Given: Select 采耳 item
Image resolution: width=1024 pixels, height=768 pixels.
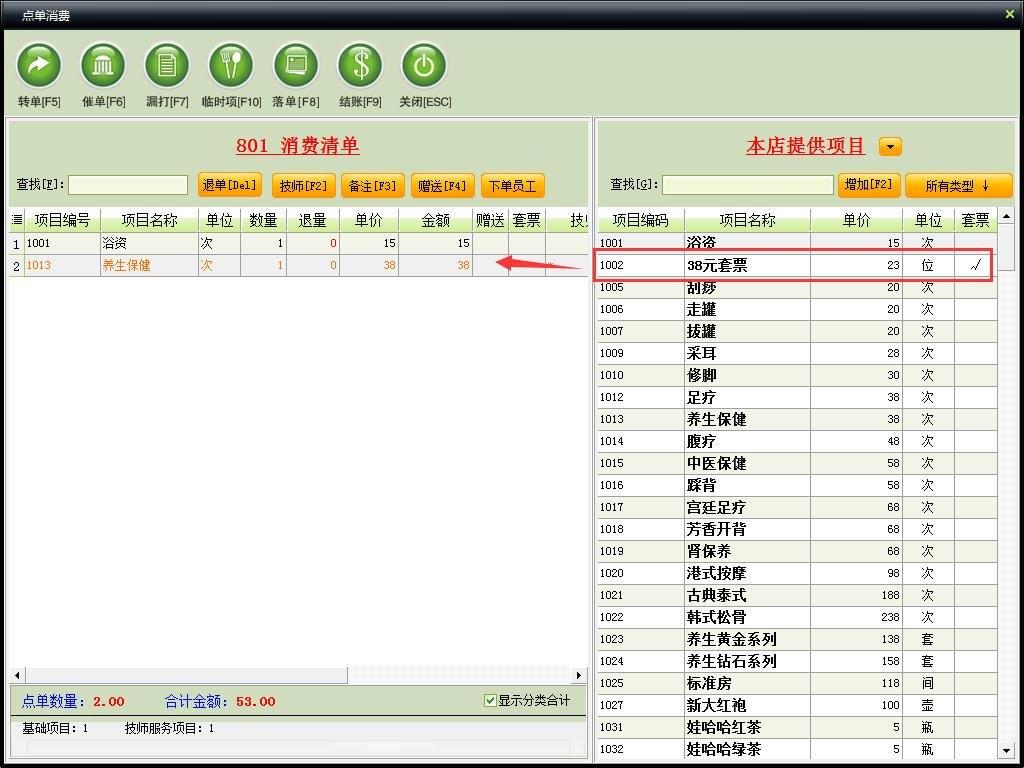Looking at the screenshot, I should coord(797,353).
